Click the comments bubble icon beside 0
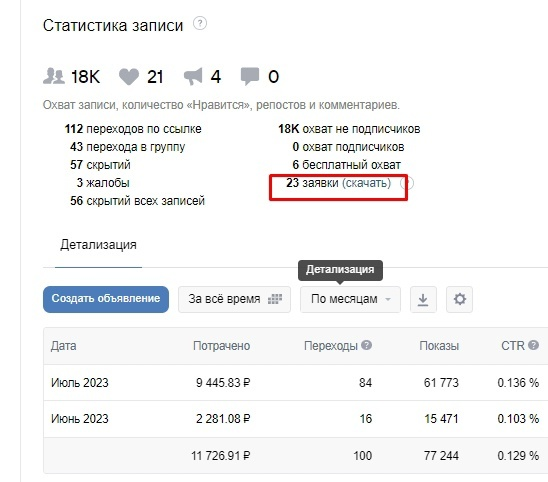Screen dimensions: 548x482 click(250, 76)
